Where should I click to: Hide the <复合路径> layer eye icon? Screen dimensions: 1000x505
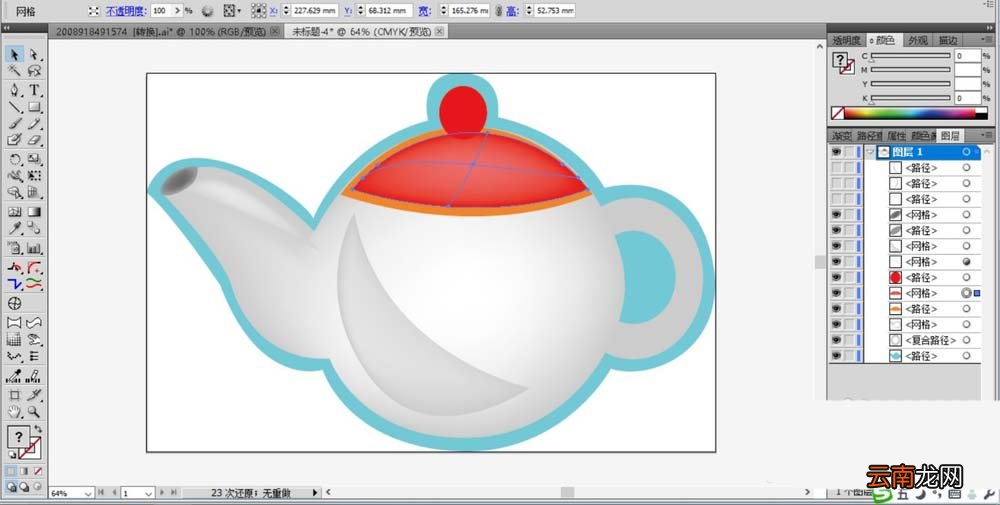(836, 340)
